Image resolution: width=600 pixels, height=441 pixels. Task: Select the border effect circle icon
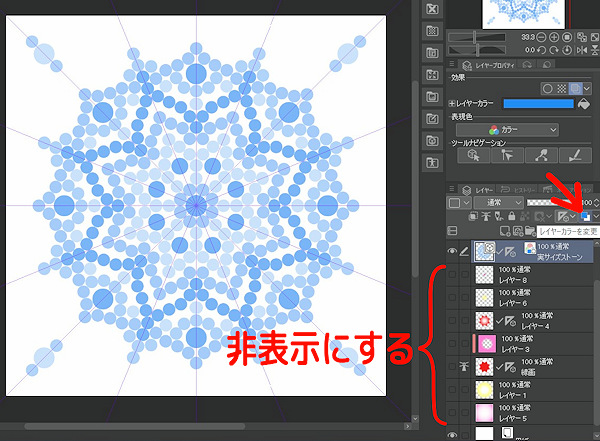(548, 89)
